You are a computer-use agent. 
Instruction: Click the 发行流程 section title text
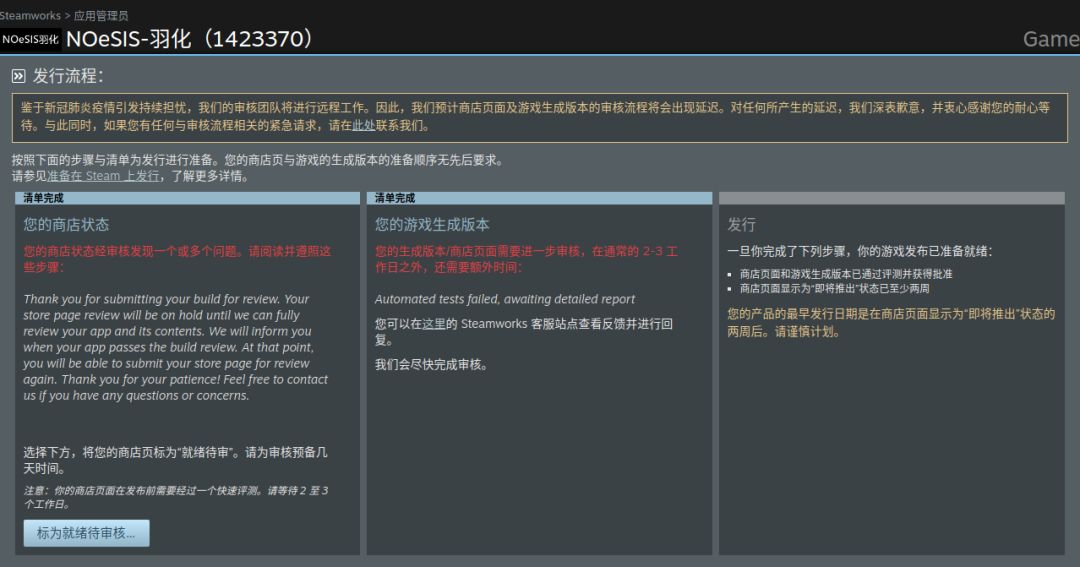click(68, 76)
